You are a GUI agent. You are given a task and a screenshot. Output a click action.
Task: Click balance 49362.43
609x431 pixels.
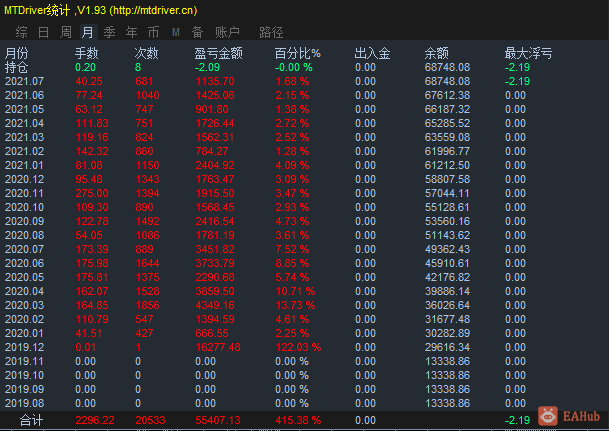click(447, 249)
